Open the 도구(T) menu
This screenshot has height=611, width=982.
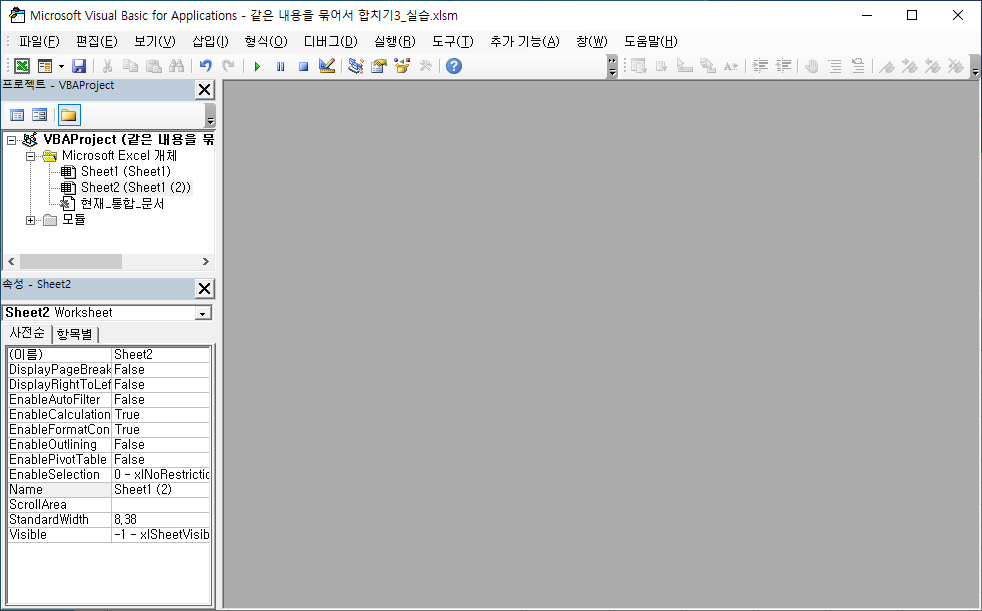point(453,41)
